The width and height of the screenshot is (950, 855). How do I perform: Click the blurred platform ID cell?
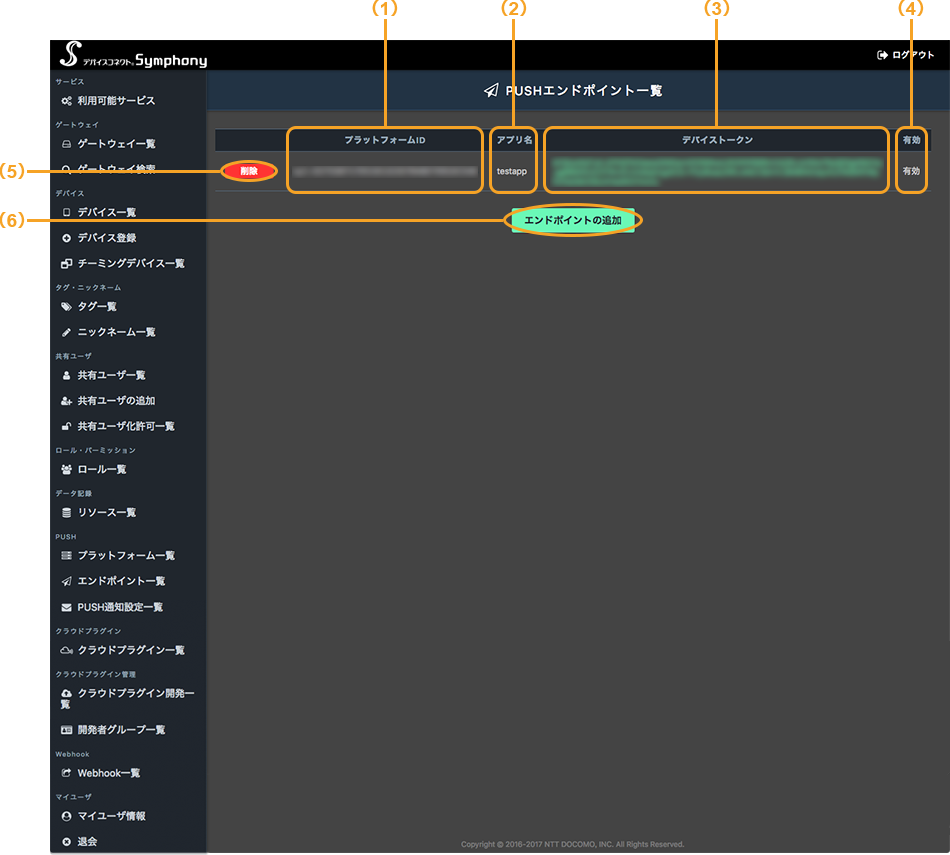click(385, 171)
